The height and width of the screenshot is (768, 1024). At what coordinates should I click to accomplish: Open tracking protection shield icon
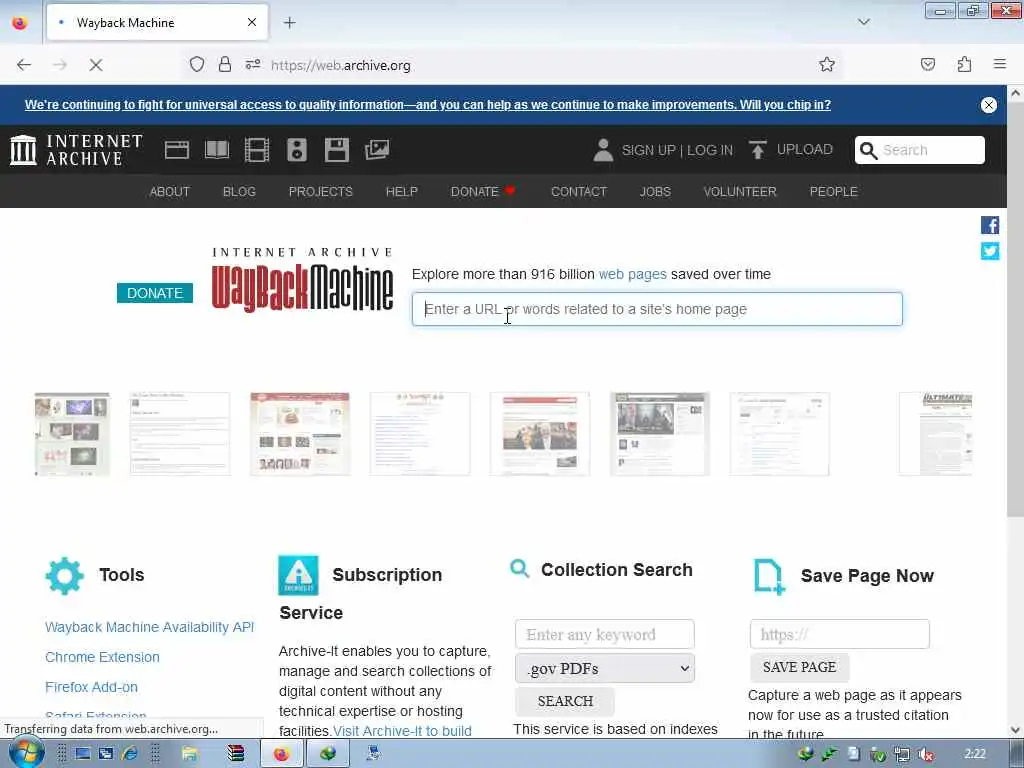coord(197,65)
